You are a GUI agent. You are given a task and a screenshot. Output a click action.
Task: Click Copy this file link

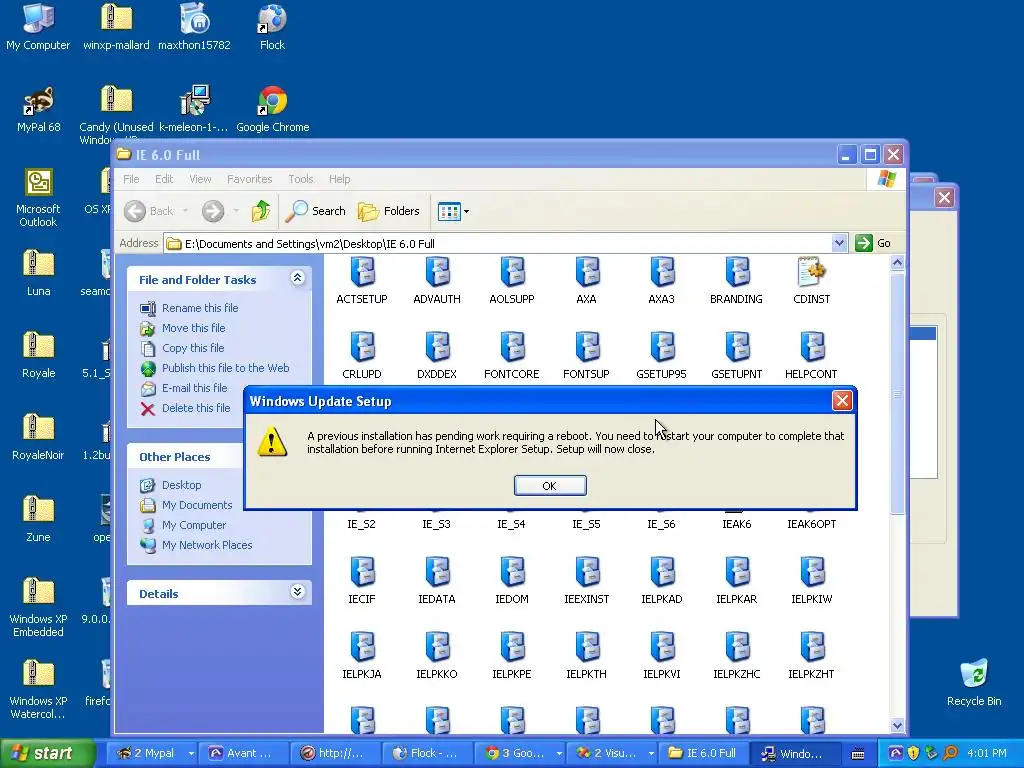[193, 348]
